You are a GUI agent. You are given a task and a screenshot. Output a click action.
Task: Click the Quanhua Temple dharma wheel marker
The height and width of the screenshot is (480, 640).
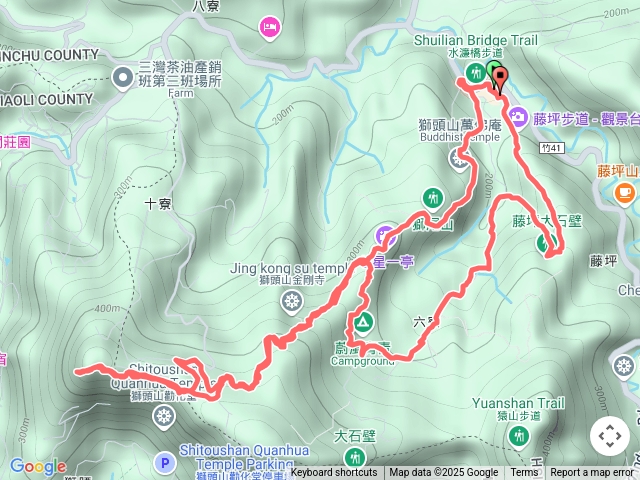pos(164,416)
